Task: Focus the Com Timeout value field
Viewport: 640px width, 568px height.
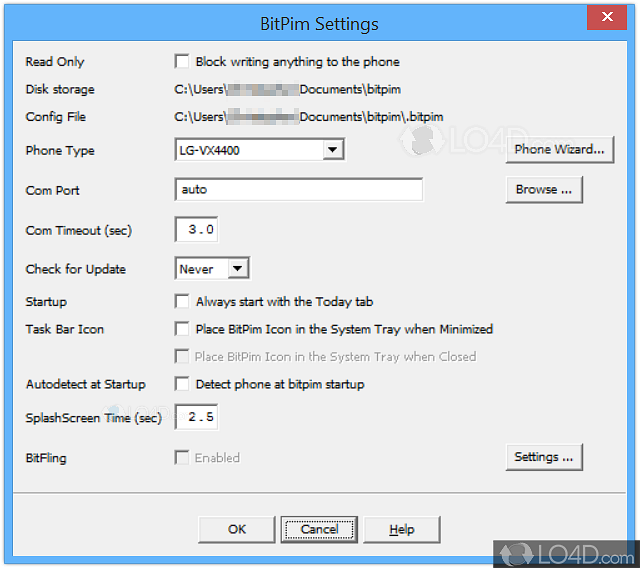Action: (196, 230)
